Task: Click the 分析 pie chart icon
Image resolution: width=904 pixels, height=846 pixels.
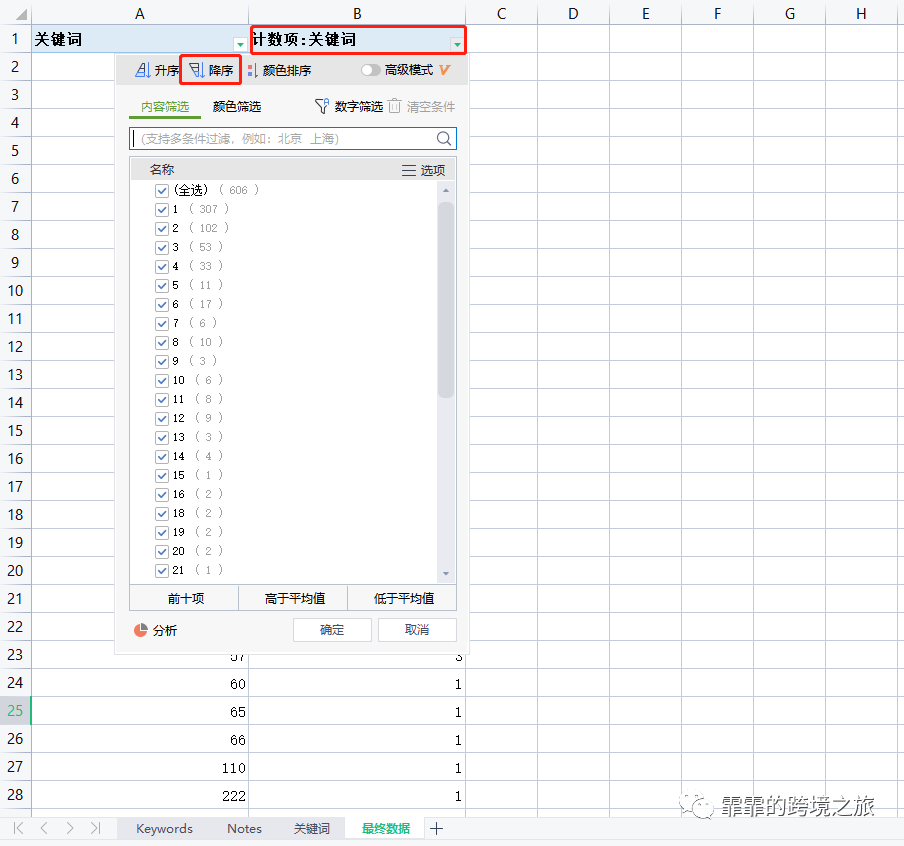Action: point(141,630)
